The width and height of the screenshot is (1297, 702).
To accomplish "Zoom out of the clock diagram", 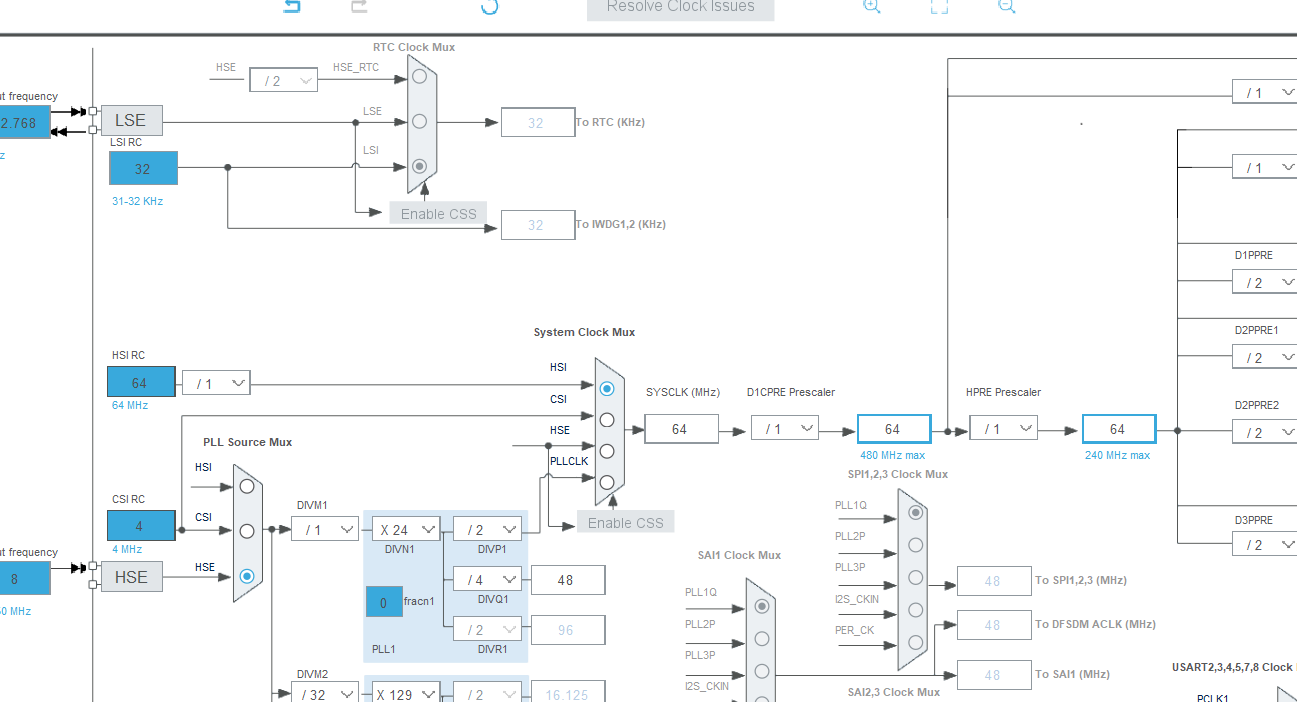I will (1007, 6).
